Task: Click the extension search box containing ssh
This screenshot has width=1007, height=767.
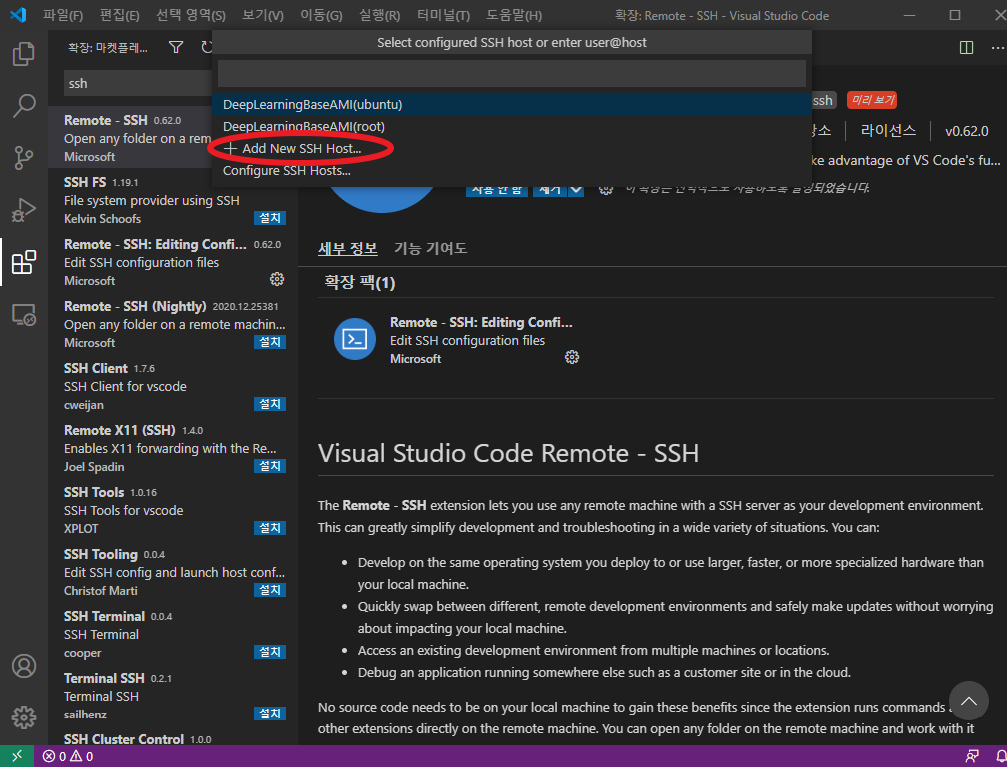Action: tap(137, 84)
